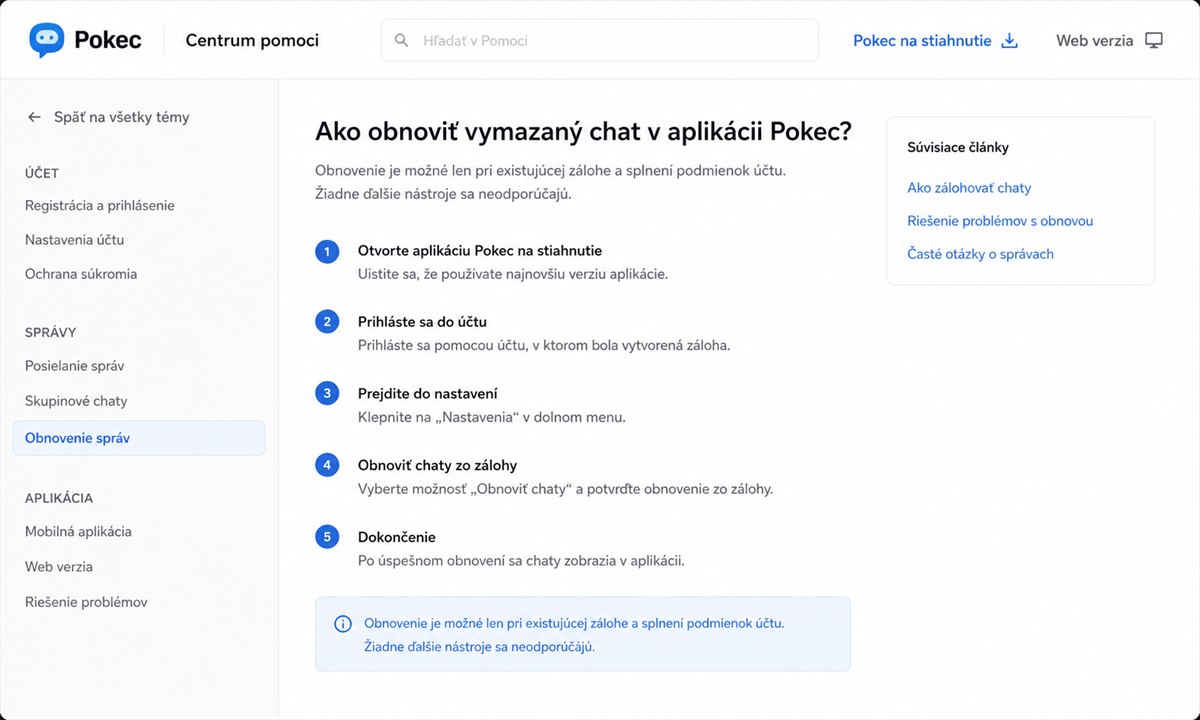This screenshot has width=1200, height=720.
Task: Open related article Riešenie problémov s obnovou
Action: point(1000,221)
